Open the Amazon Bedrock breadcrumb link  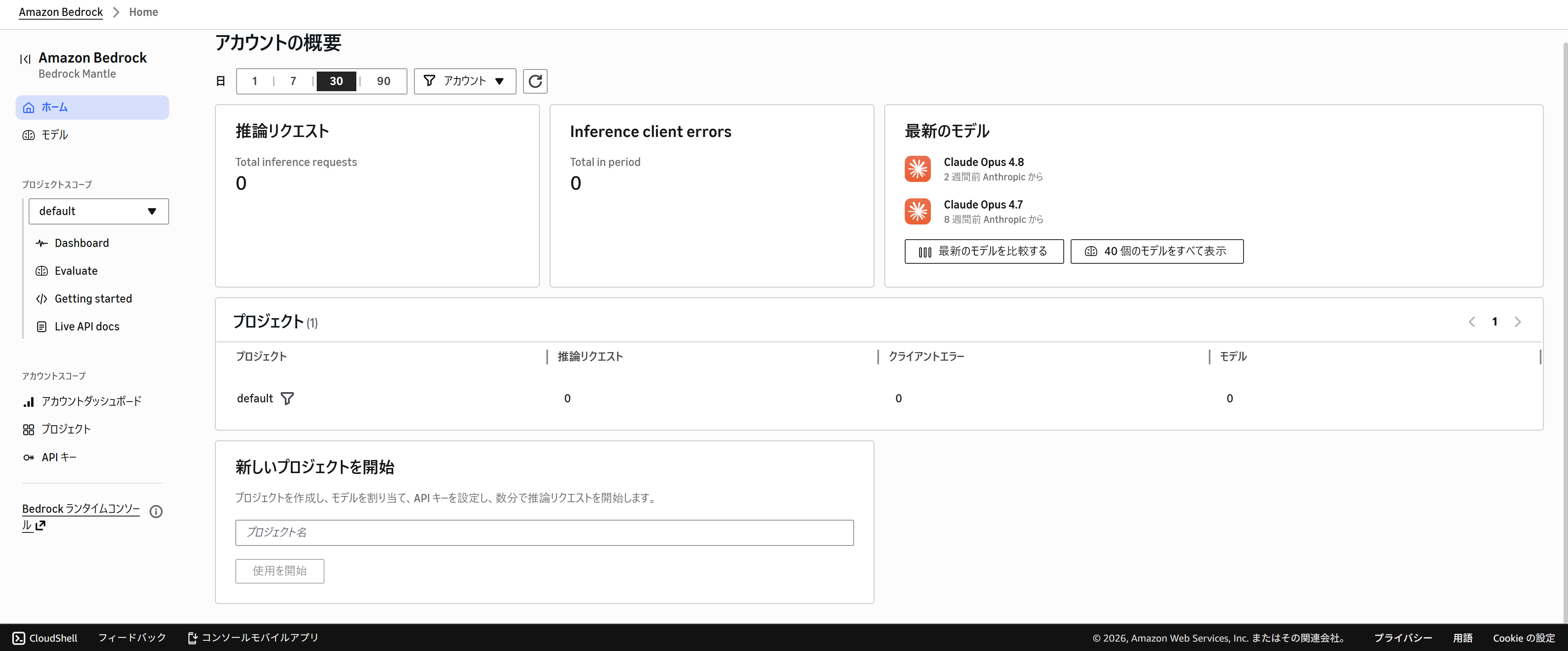click(x=61, y=12)
